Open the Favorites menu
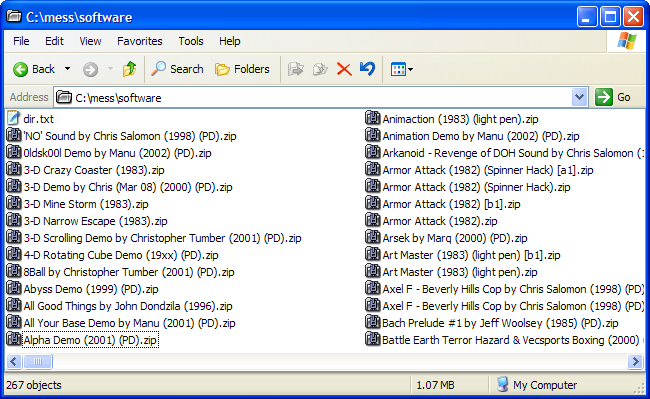Screen dimensions: 650x399 pos(140,41)
